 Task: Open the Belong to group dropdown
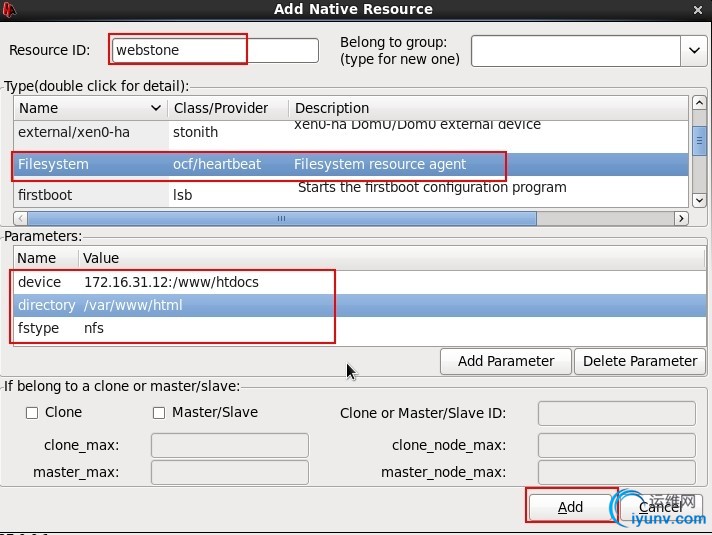(x=694, y=50)
